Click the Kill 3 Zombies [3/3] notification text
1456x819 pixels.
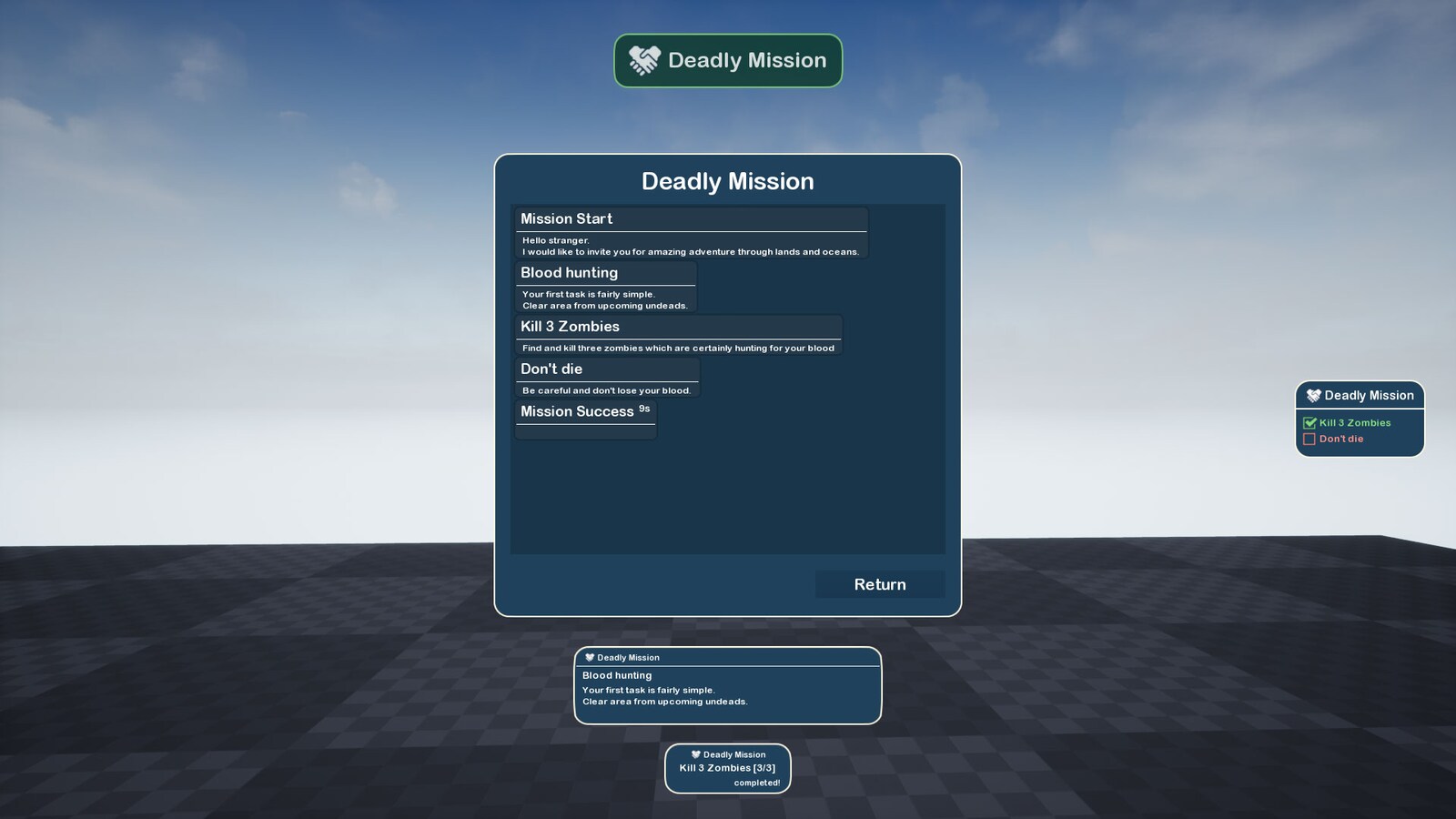pos(727,768)
